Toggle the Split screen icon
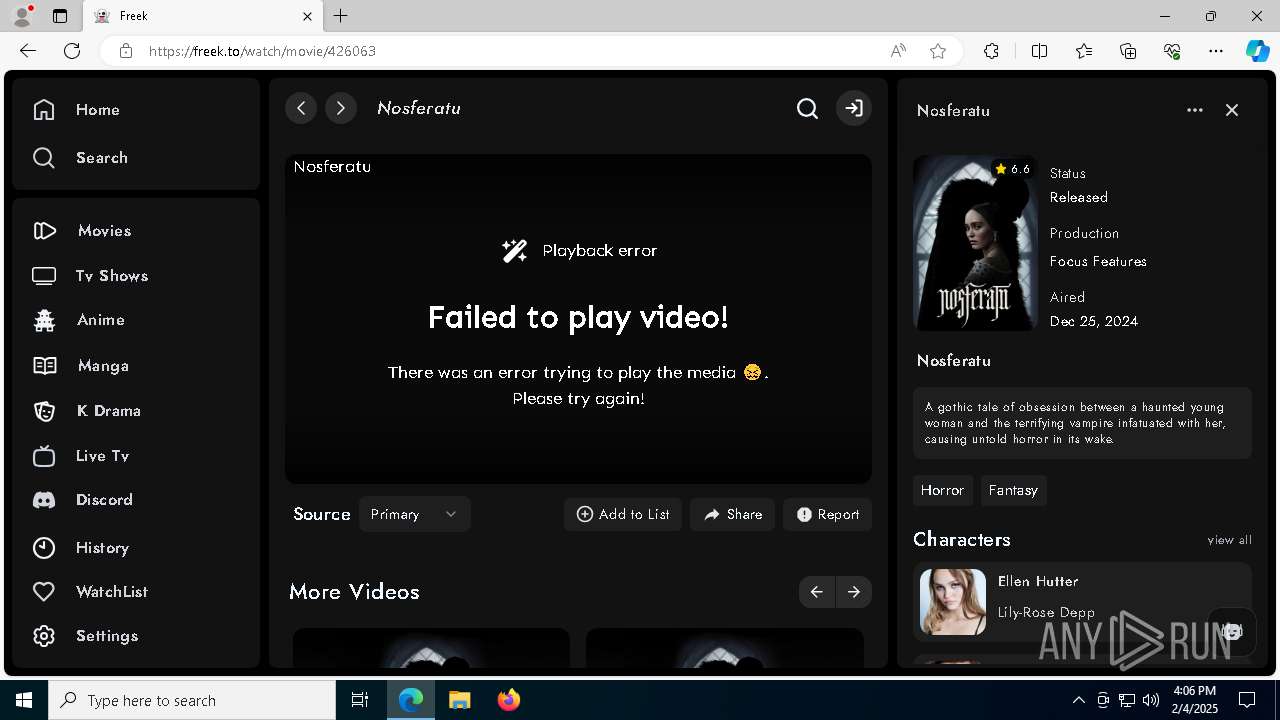The height and width of the screenshot is (720, 1280). (x=1039, y=51)
